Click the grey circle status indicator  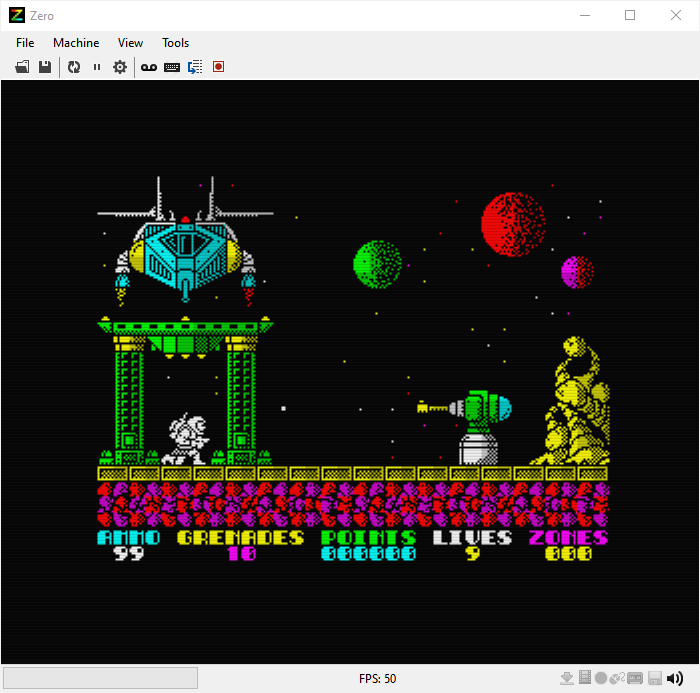[601, 678]
